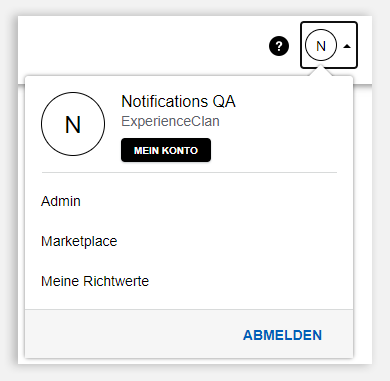Click the blue ABMELDEN logout text

click(282, 335)
